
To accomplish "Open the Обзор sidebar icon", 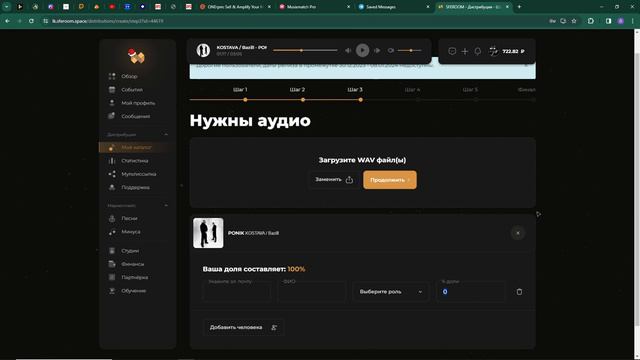I will coord(112,76).
